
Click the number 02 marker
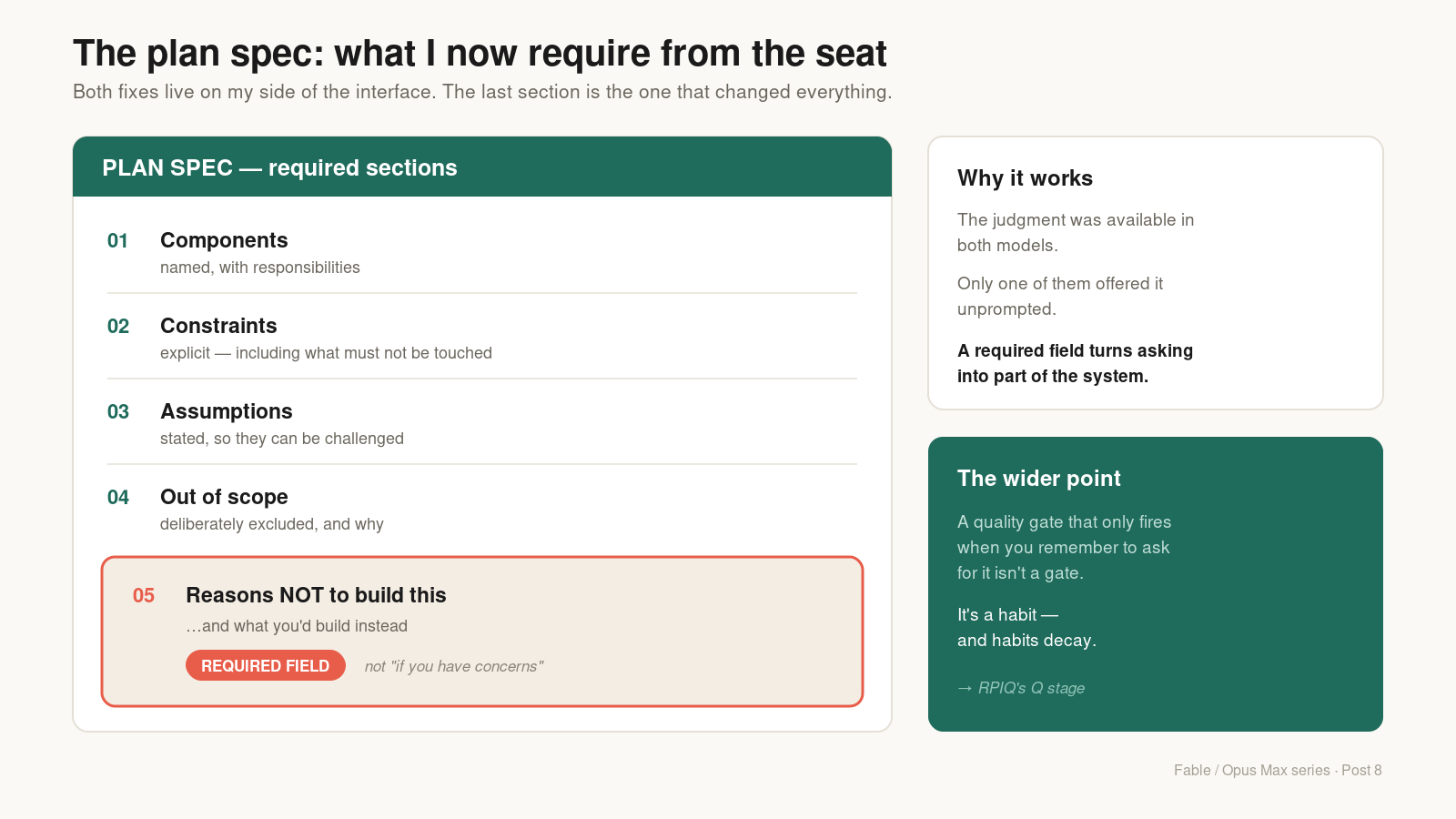pyautogui.click(x=118, y=326)
